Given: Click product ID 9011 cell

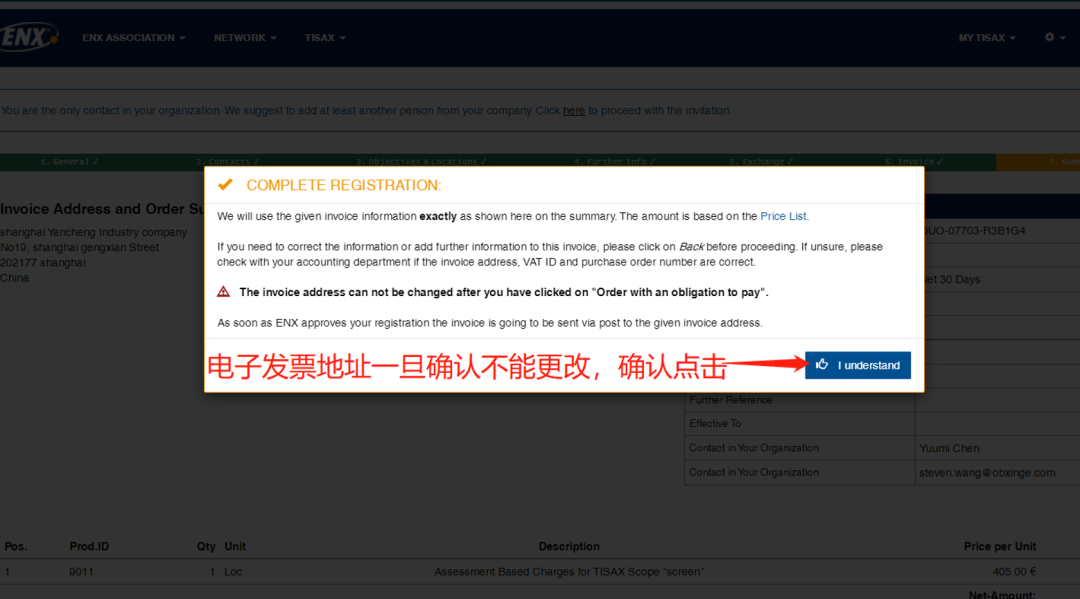Looking at the screenshot, I should [81, 571].
